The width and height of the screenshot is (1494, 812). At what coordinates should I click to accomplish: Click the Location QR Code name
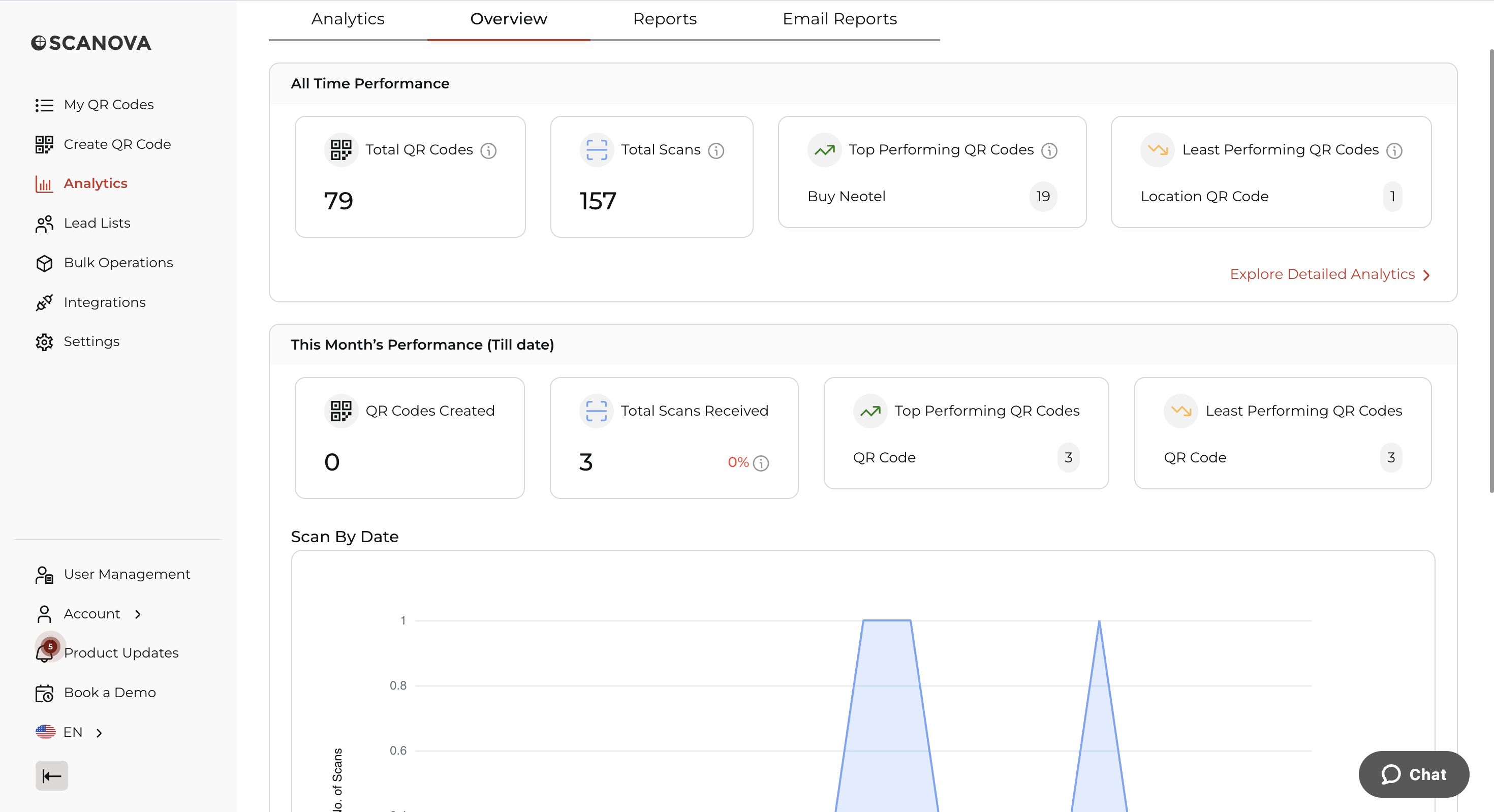[1204, 197]
